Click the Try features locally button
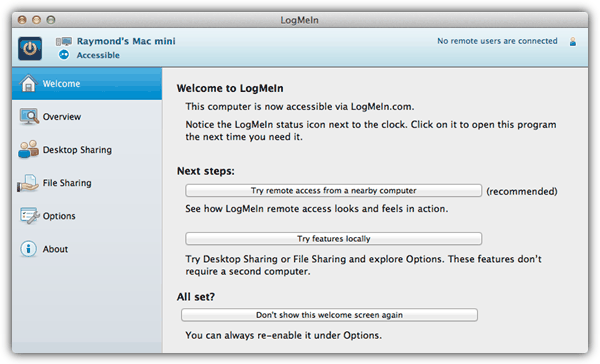Screen dimensions: 600x364 (x=333, y=239)
